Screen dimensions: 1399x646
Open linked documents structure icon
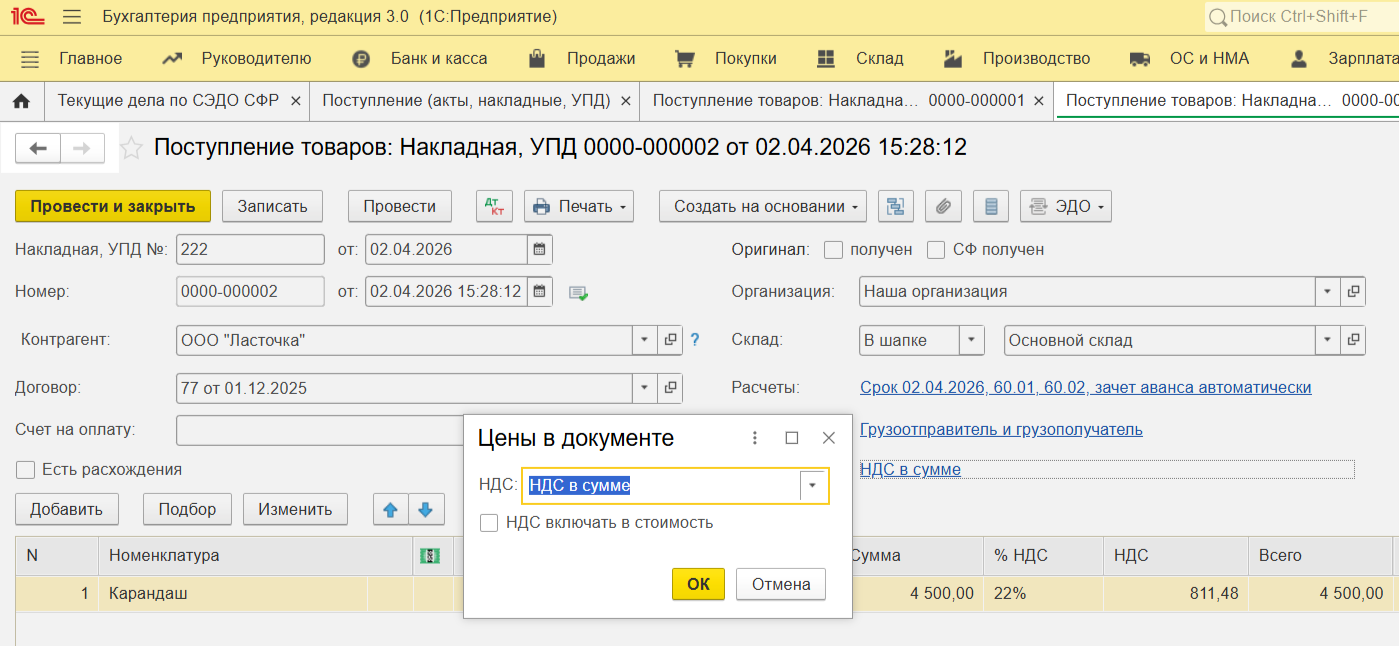(896, 206)
